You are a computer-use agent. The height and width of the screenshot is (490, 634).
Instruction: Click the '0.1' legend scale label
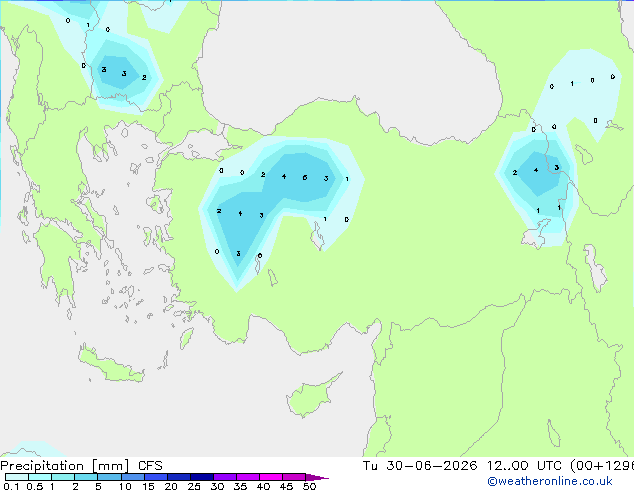[x=11, y=486]
